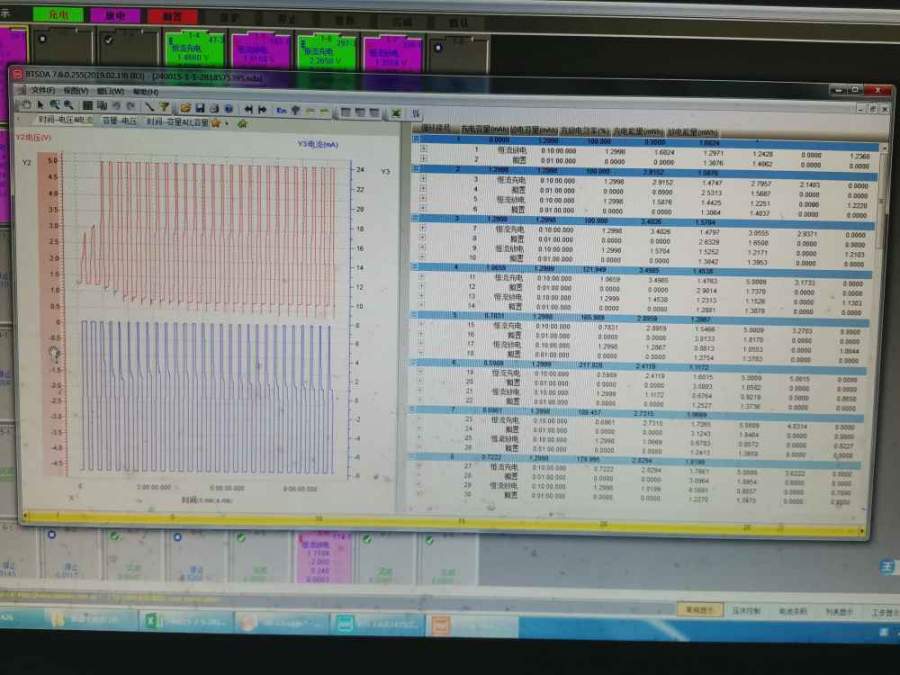Open the 文件(F) menu

[x=42, y=90]
